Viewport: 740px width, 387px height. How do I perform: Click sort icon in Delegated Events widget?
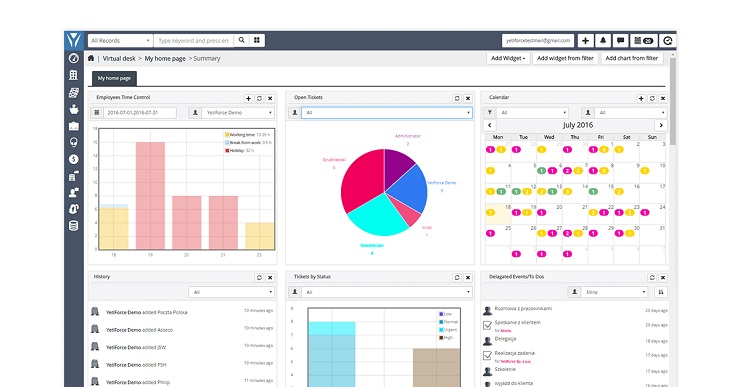click(x=661, y=292)
